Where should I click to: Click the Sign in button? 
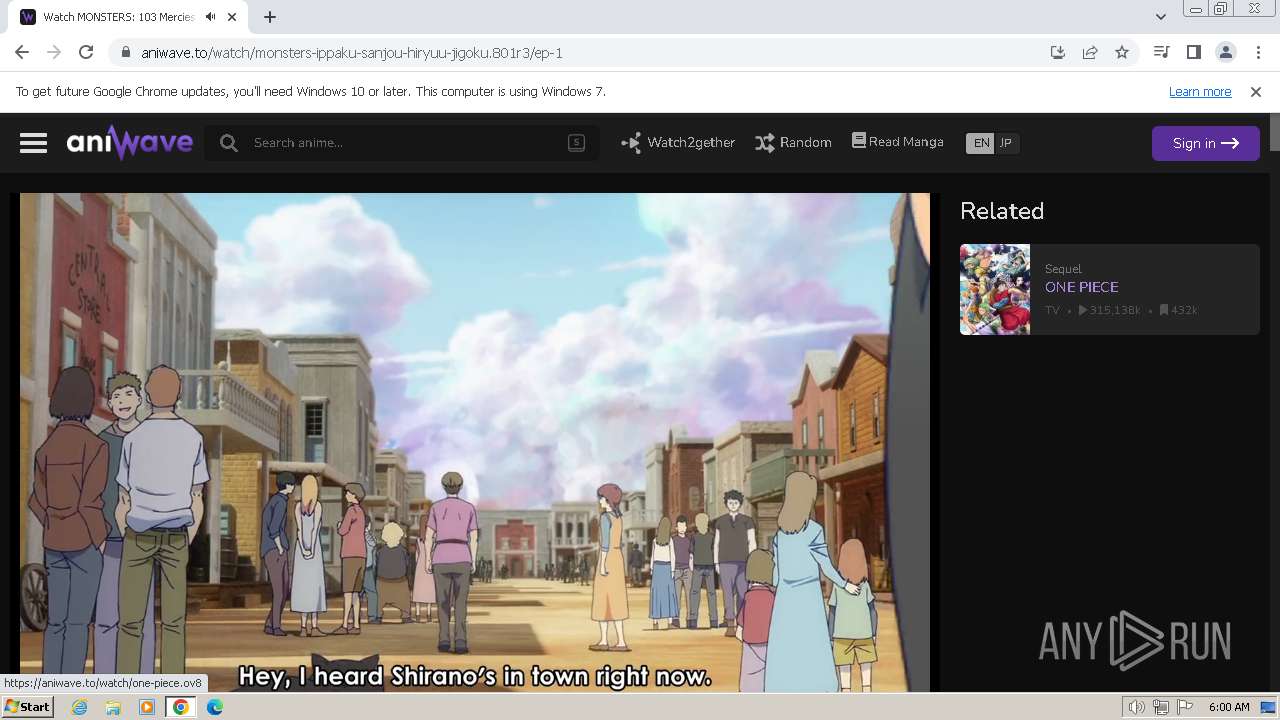[1205, 143]
